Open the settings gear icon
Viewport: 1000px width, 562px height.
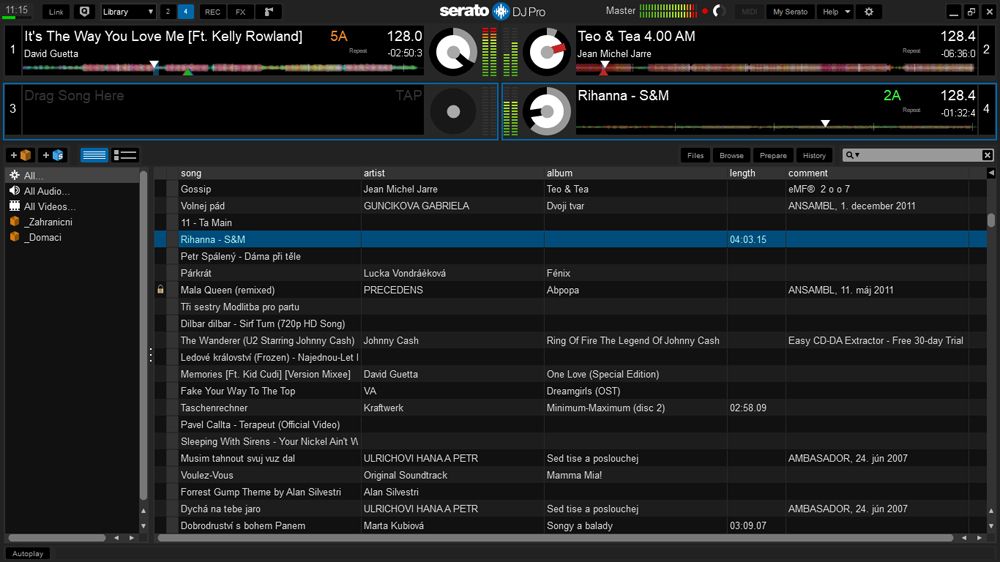coord(868,12)
